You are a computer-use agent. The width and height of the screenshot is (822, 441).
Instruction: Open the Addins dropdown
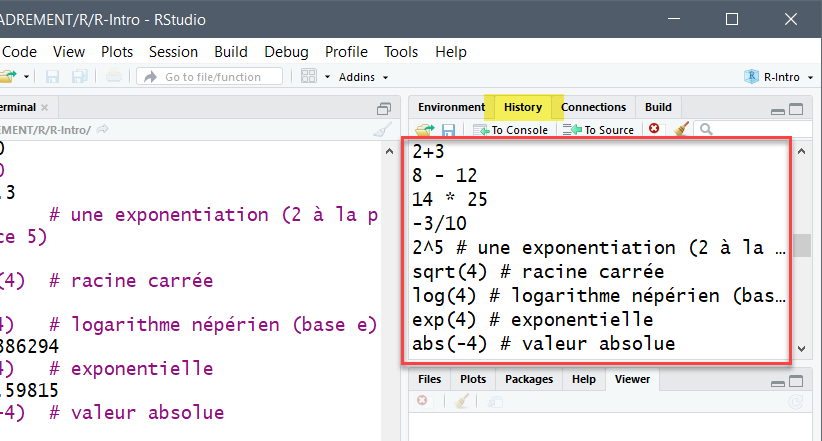364,77
